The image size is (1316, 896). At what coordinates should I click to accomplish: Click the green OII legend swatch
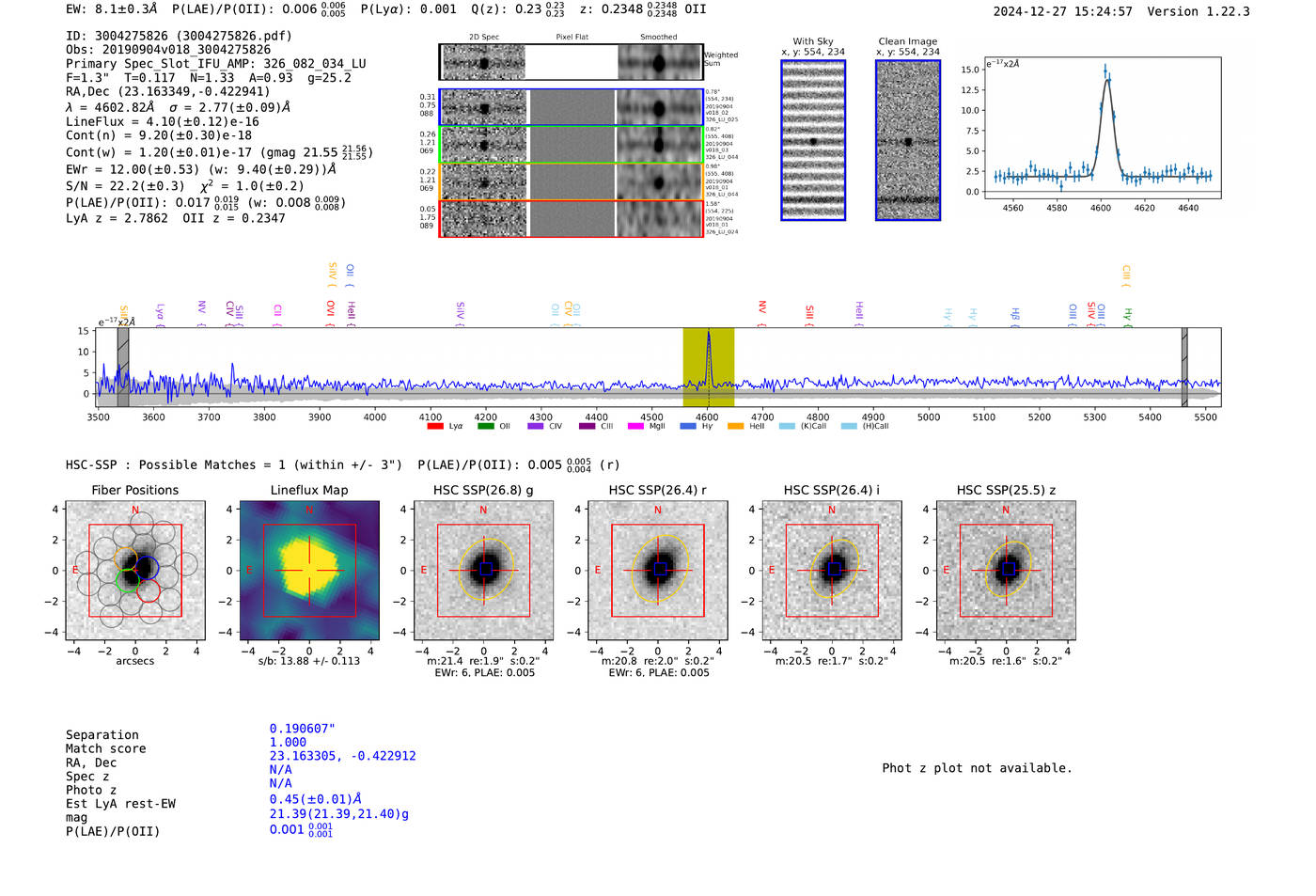coord(485,426)
